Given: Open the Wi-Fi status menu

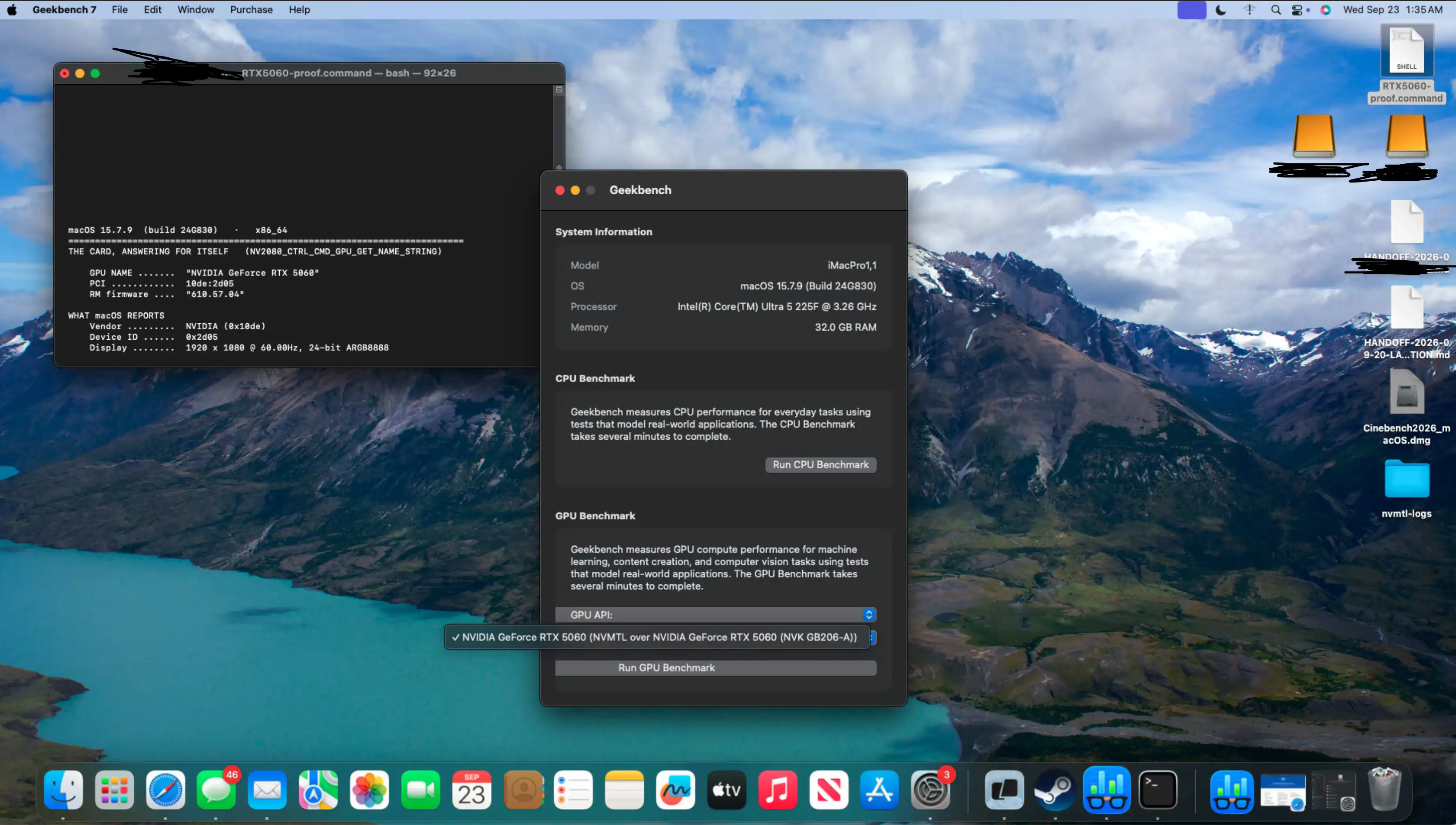Looking at the screenshot, I should [1250, 10].
